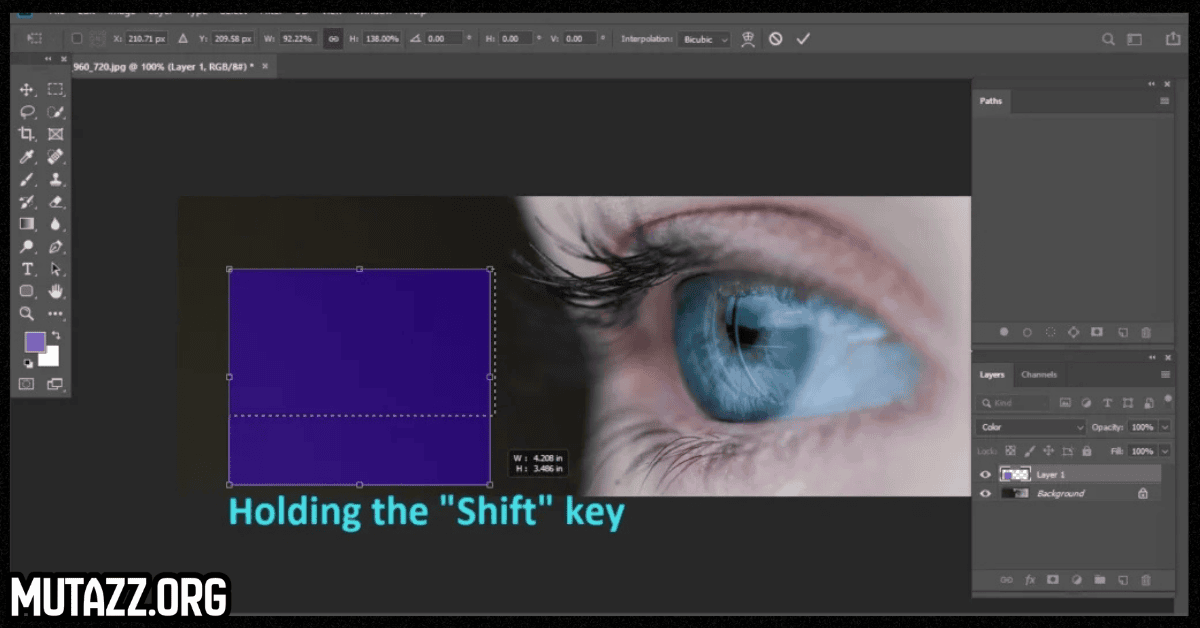Viewport: 1200px width, 628px height.
Task: Click the delete layer trash icon
Action: coord(1146,580)
